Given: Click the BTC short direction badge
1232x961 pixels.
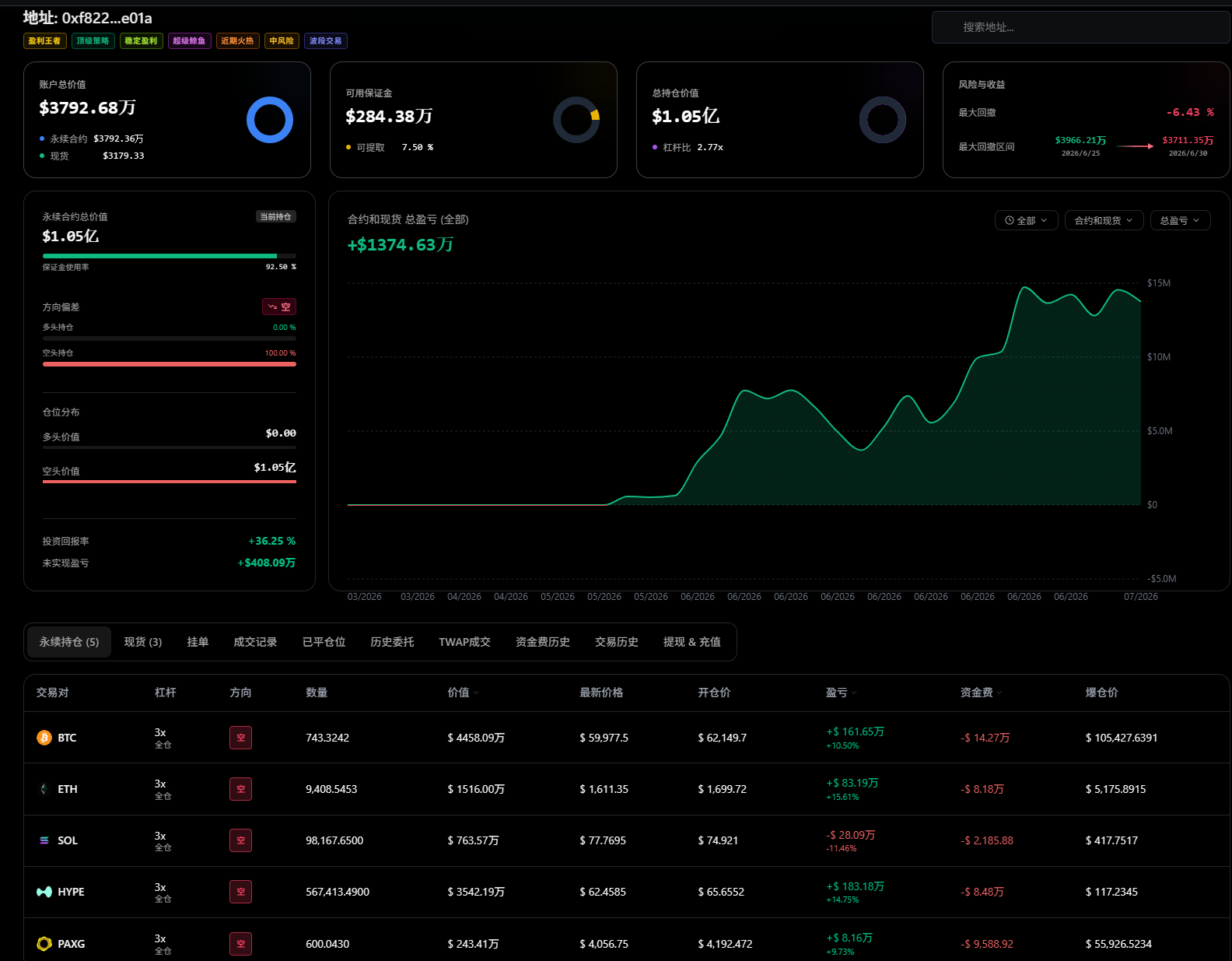Looking at the screenshot, I should 240,738.
